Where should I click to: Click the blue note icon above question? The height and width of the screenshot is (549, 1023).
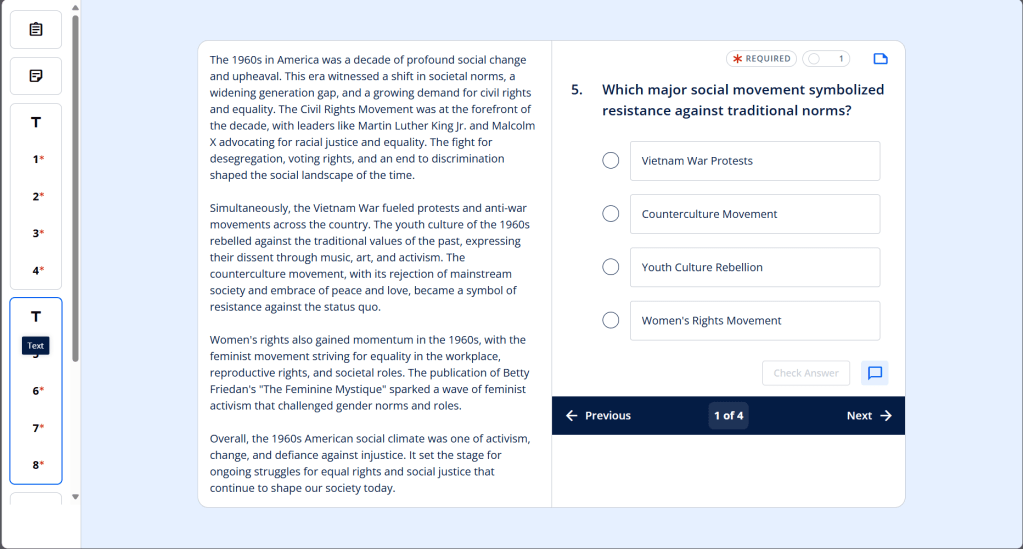tap(880, 59)
